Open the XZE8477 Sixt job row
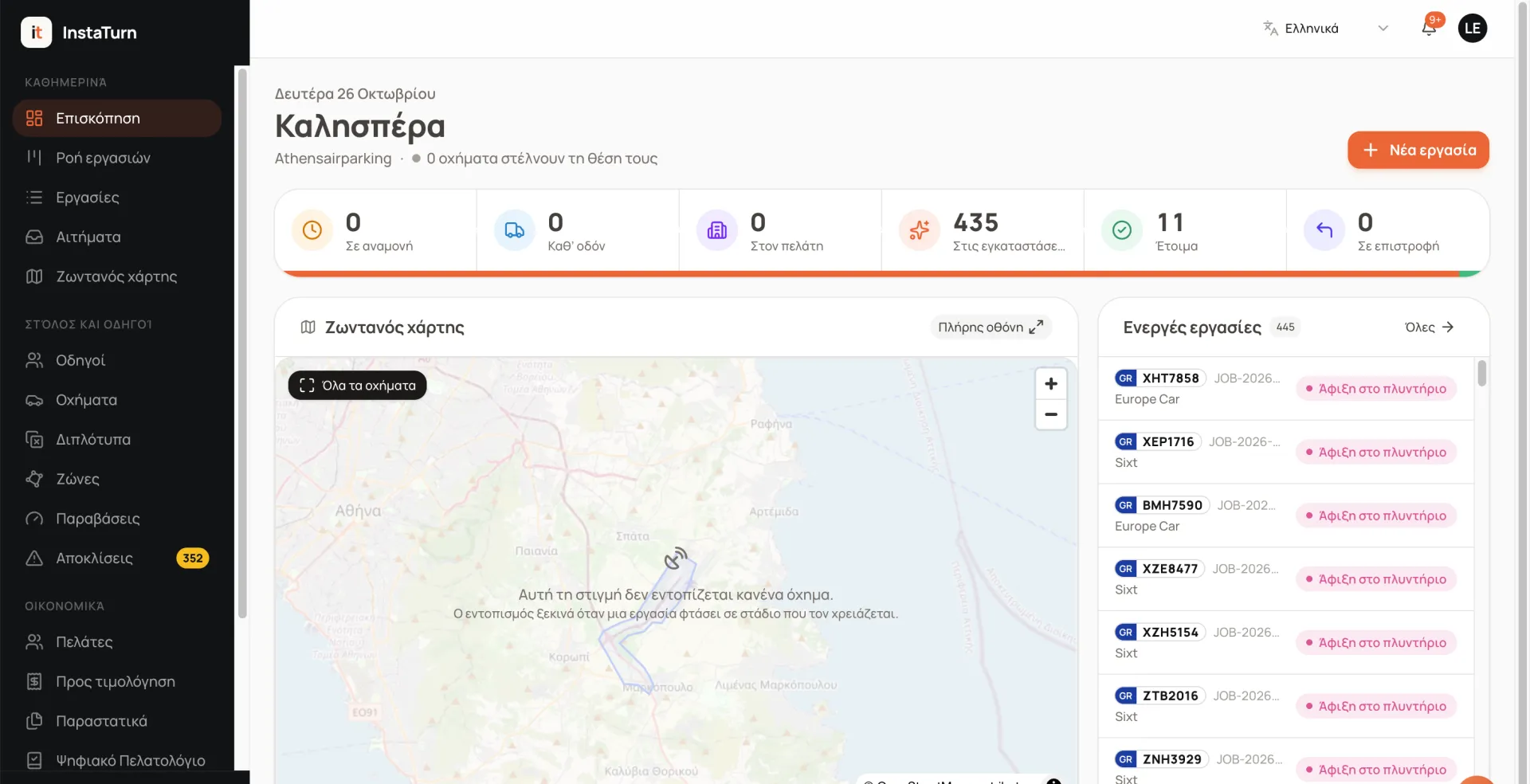 pos(1285,579)
